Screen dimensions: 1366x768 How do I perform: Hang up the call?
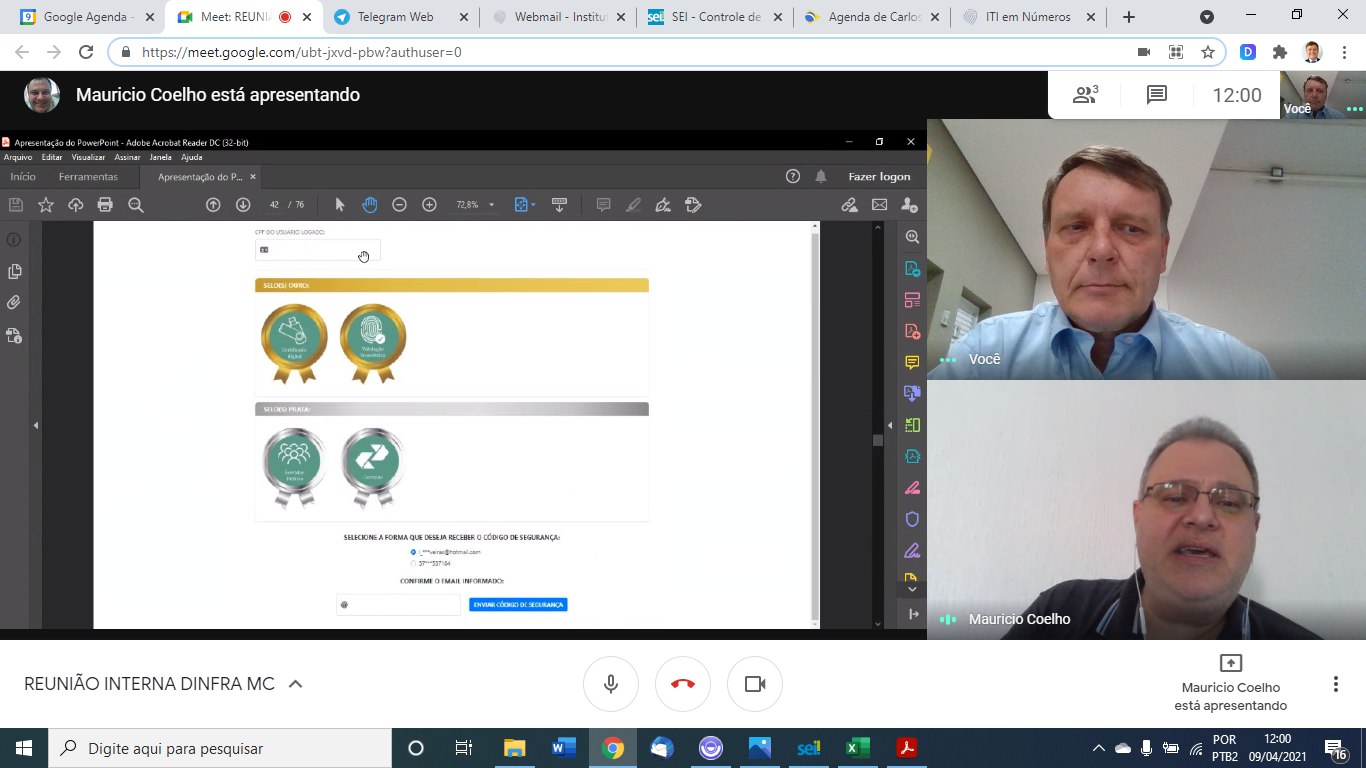click(683, 684)
